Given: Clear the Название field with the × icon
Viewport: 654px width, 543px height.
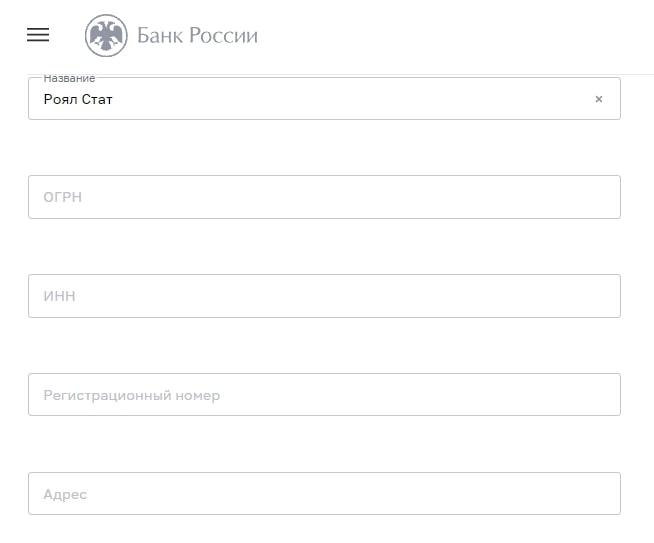Looking at the screenshot, I should pyautogui.click(x=599, y=99).
